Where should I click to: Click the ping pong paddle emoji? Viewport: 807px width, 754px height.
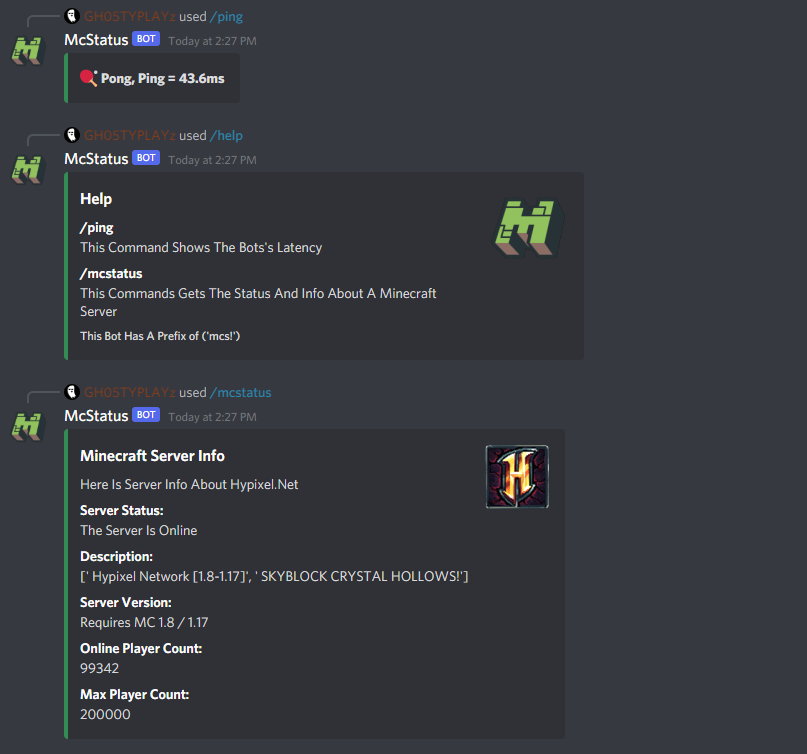click(89, 78)
